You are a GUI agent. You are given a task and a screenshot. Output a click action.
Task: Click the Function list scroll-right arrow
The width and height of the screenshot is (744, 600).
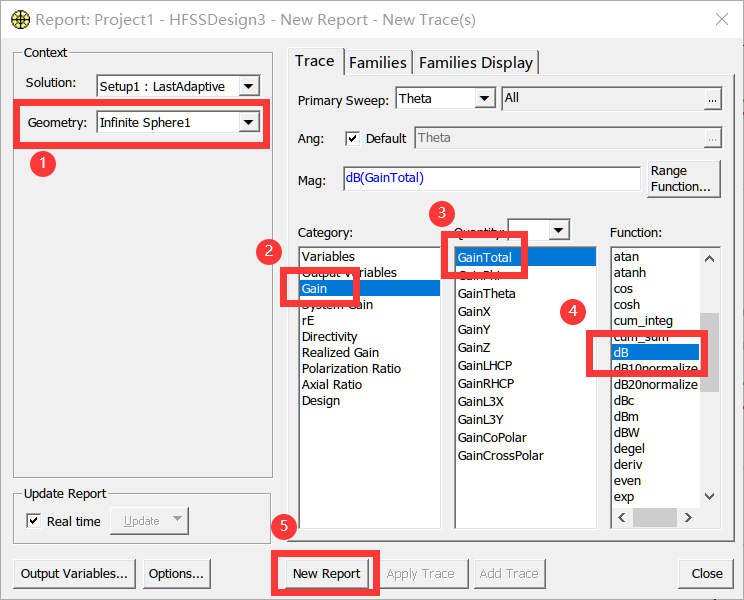(688, 517)
